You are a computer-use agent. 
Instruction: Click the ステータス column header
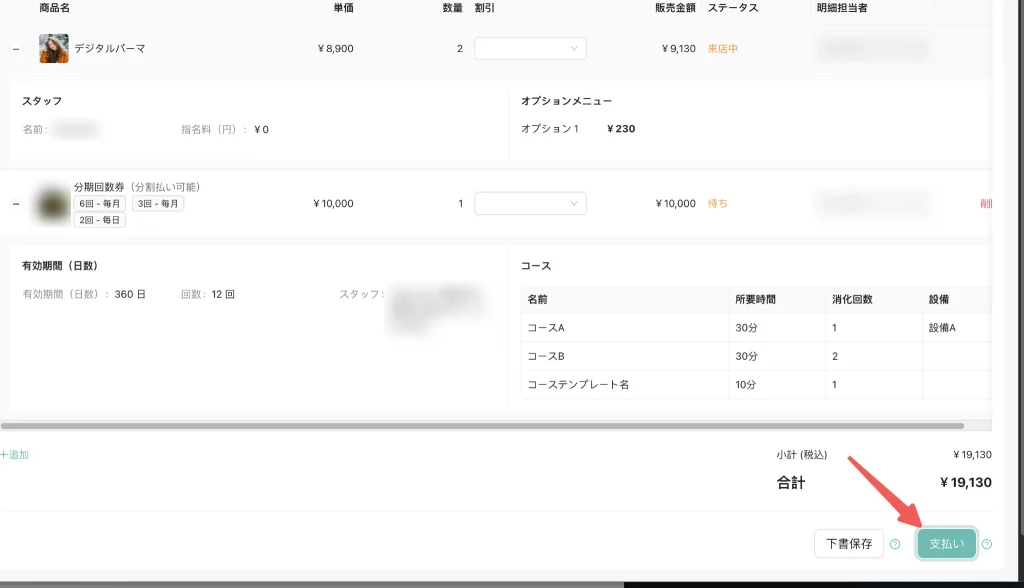click(732, 8)
